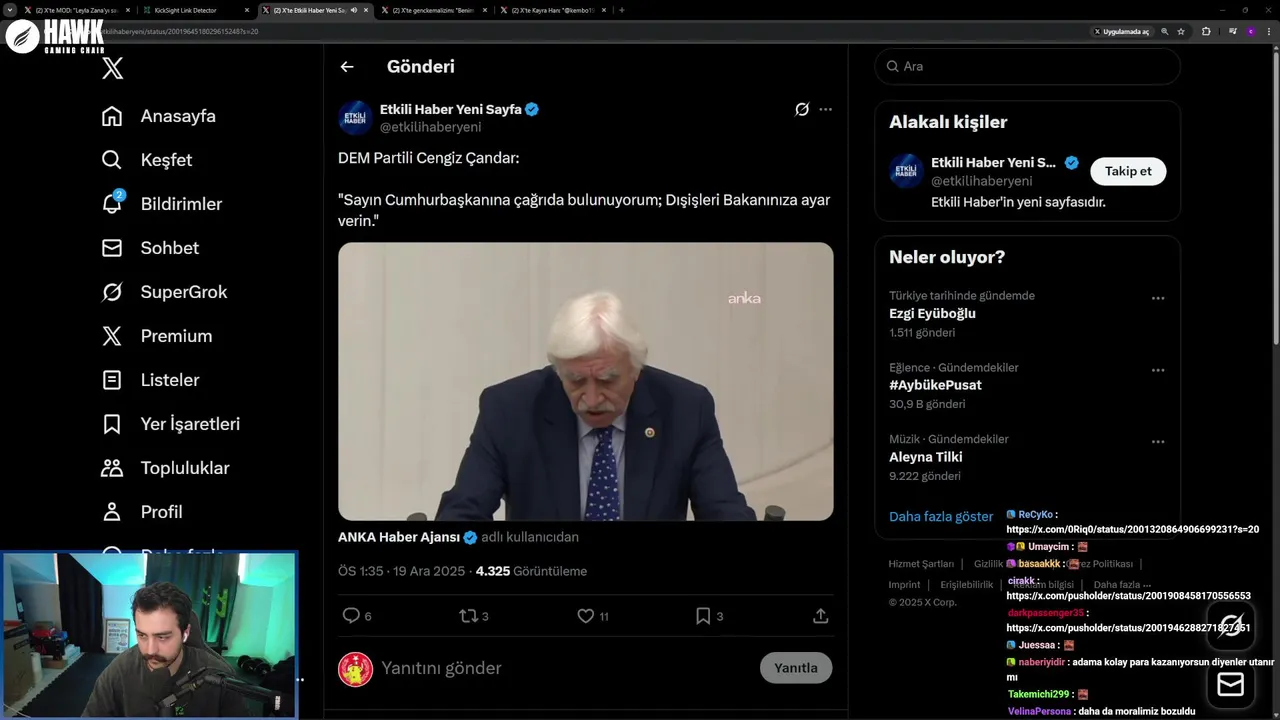Open floating Grok button at bottom right
This screenshot has width=1280, height=720.
coord(1231,625)
